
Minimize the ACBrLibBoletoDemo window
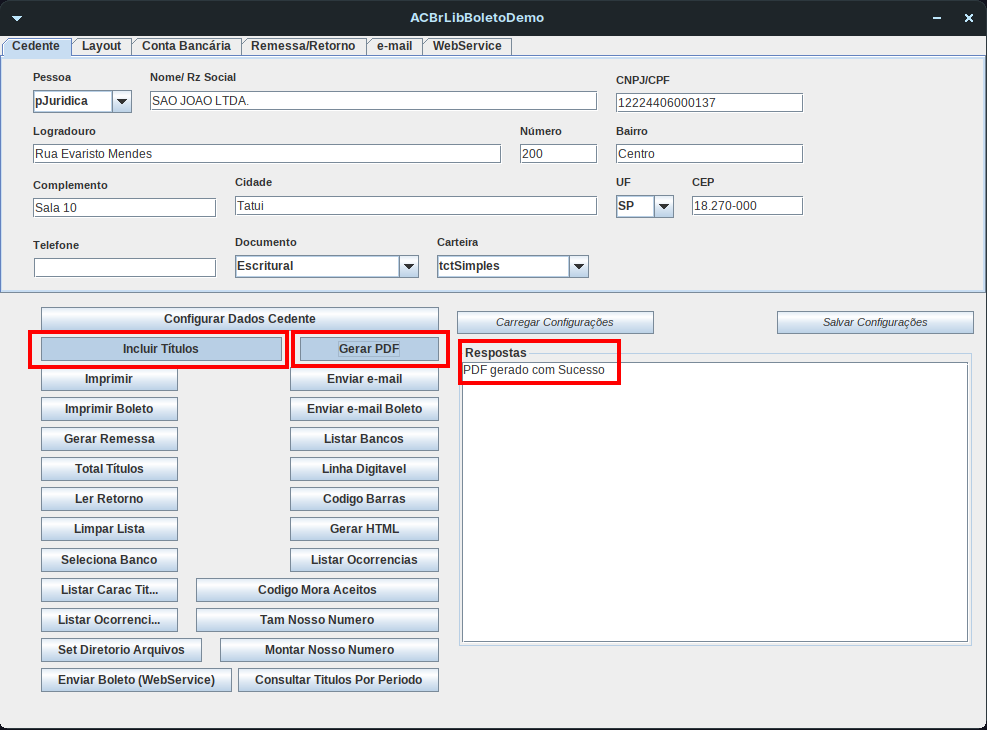[x=937, y=18]
